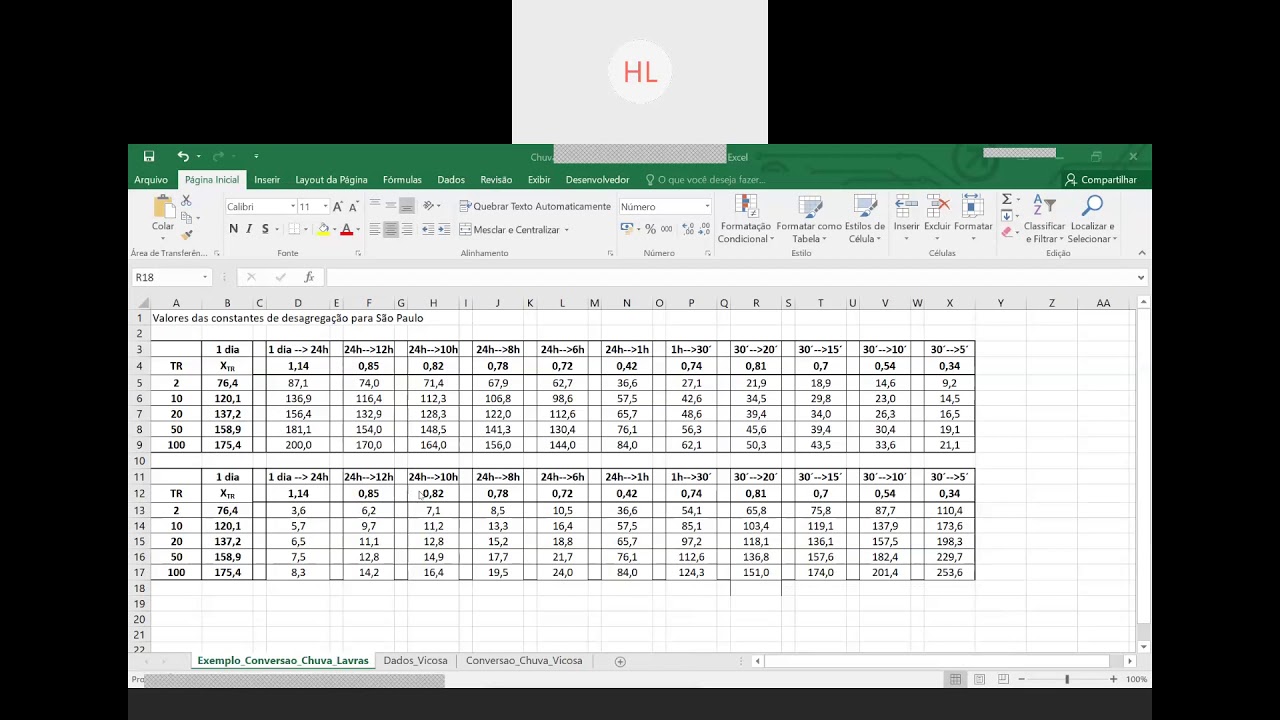Increase font size with large A icon
Screen dimensions: 1280x720
coord(338,207)
